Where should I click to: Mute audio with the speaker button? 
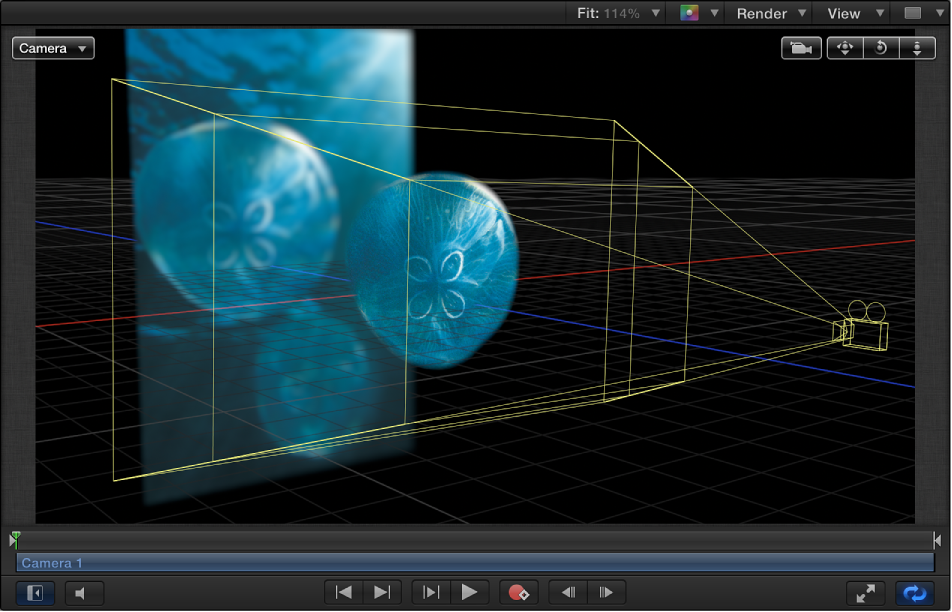click(x=84, y=592)
